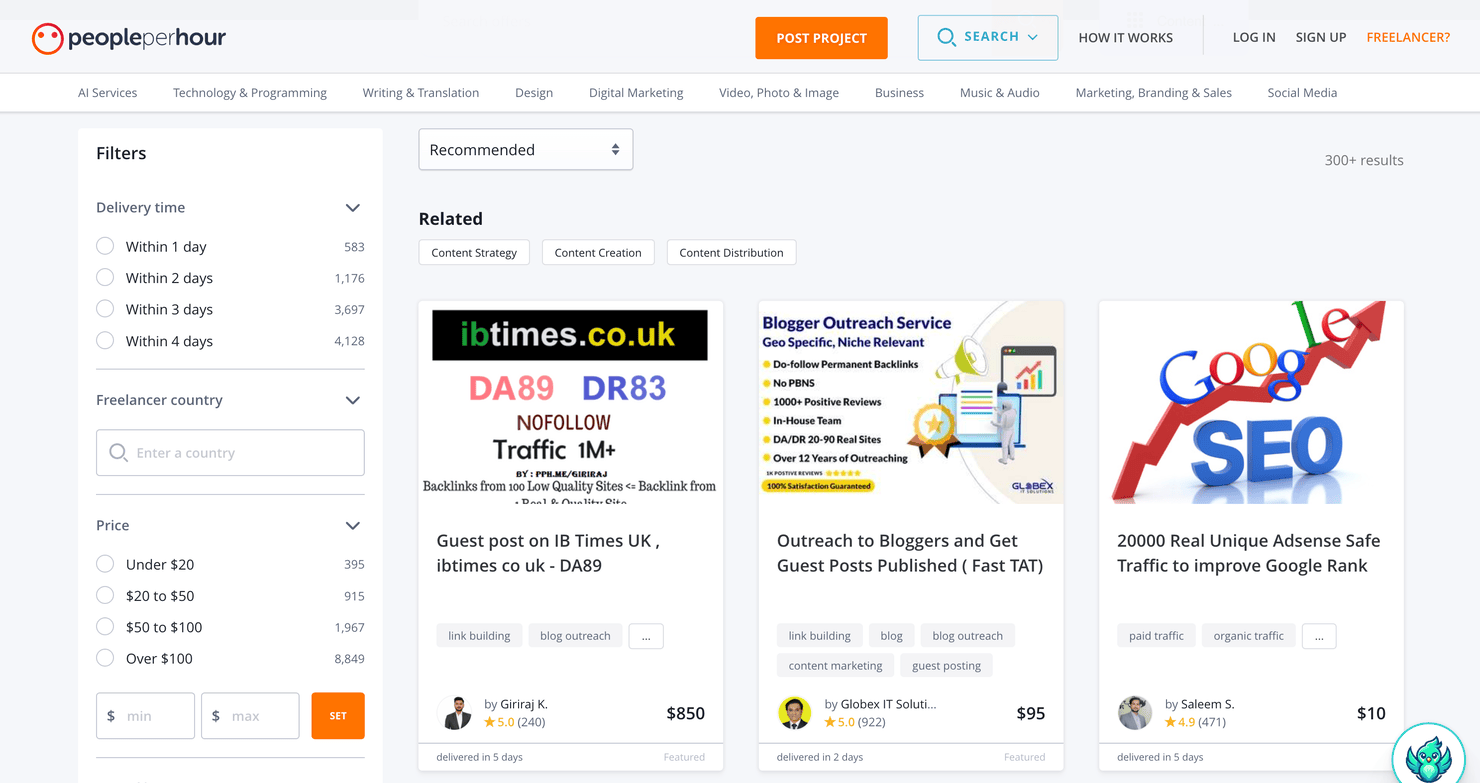Select the Over $100 price option
The height and width of the screenshot is (783, 1480).
[105, 658]
